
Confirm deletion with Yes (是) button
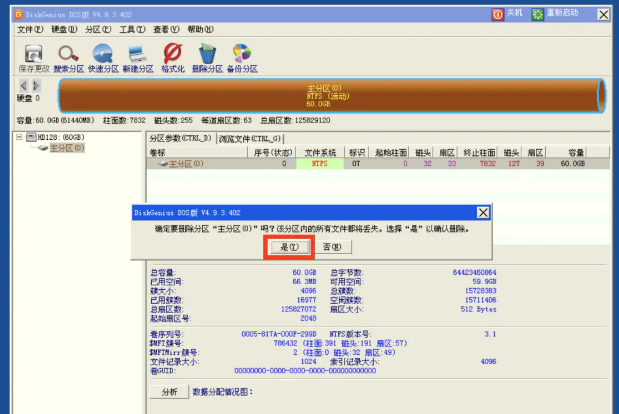(289, 247)
